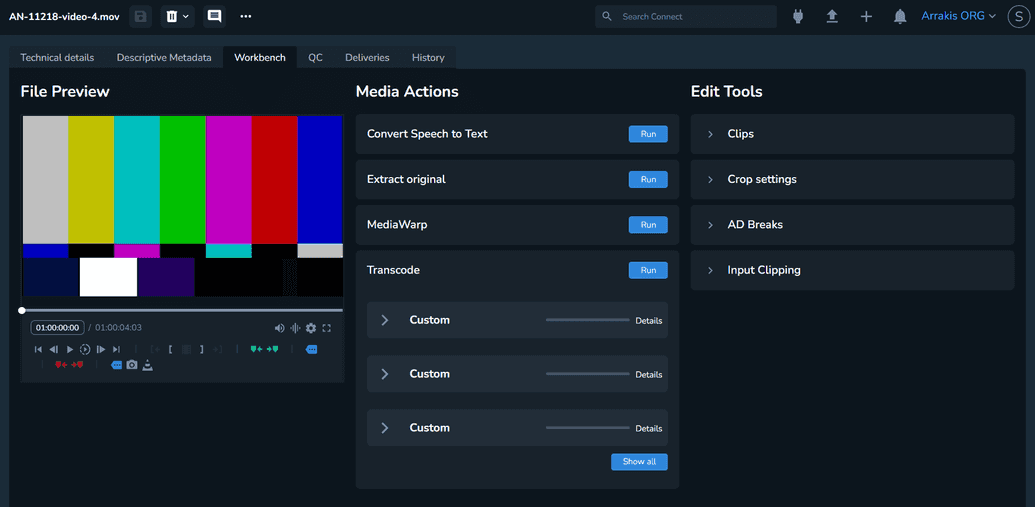Viewport: 1035px width, 507px height.
Task: Play the video
Action: pyautogui.click(x=70, y=349)
